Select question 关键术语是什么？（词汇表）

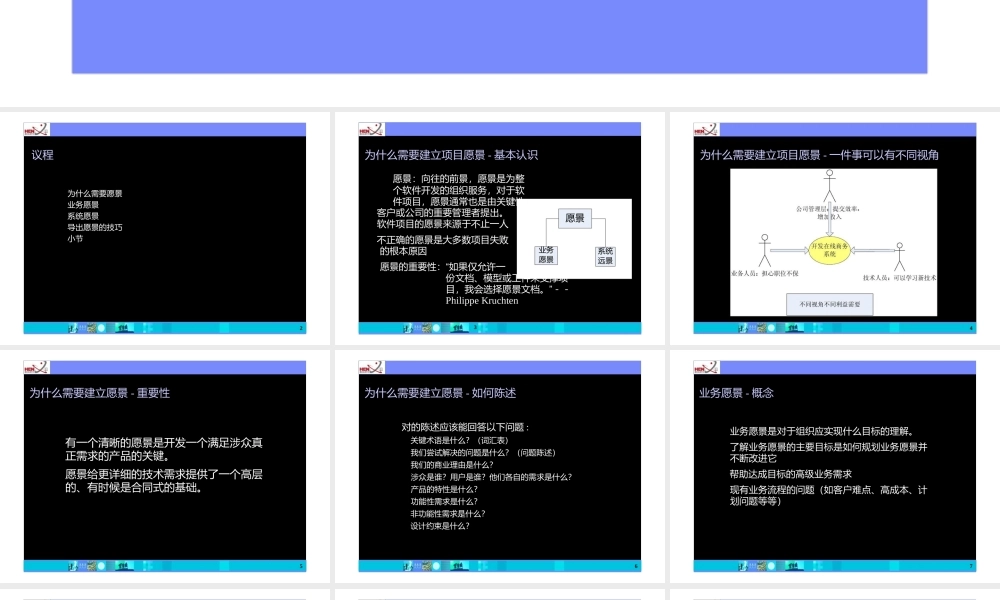click(459, 441)
